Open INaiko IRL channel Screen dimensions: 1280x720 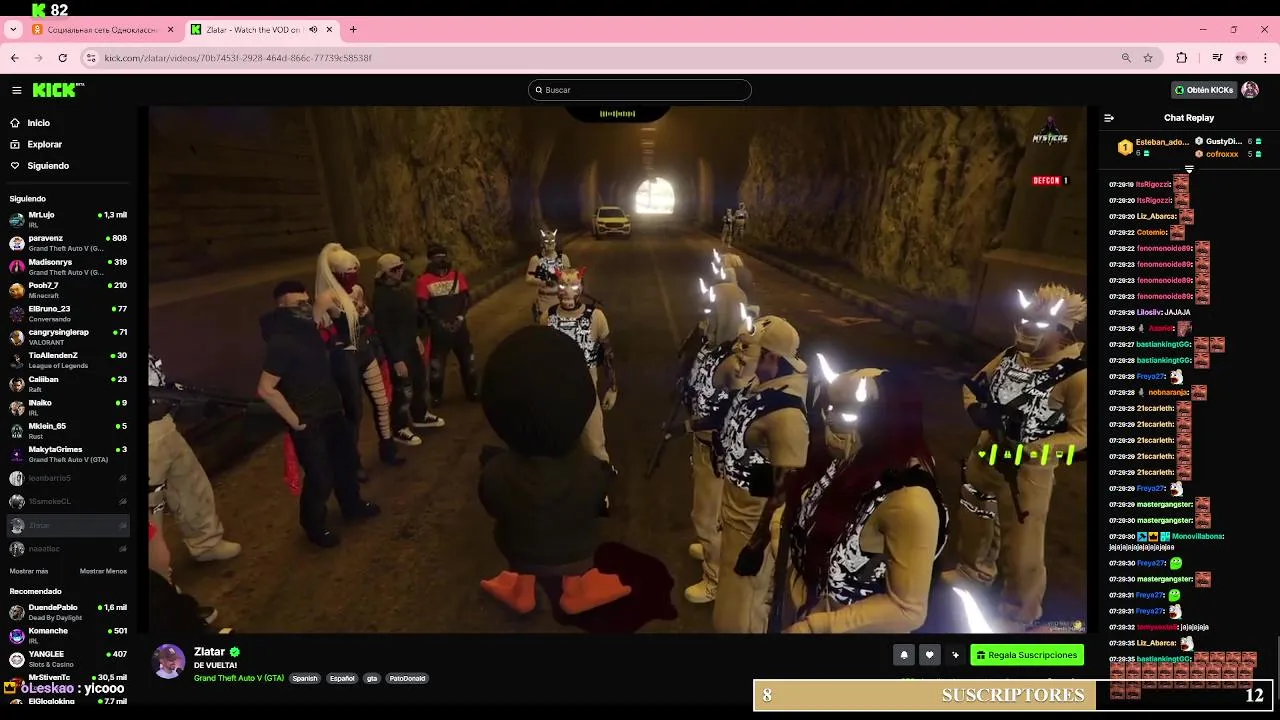coord(68,407)
